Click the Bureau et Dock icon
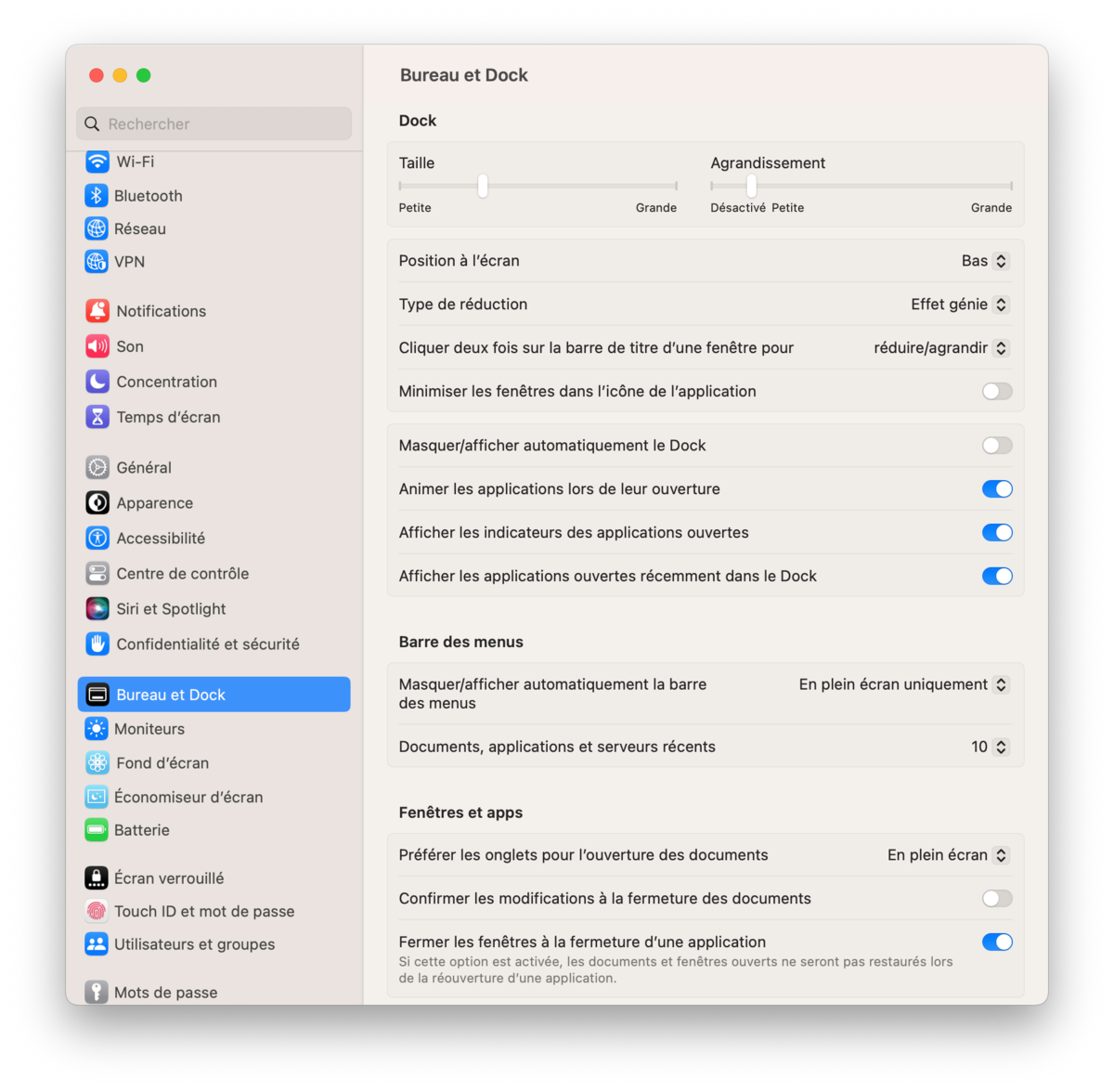Screen dimensions: 1114x1092 tap(97, 695)
